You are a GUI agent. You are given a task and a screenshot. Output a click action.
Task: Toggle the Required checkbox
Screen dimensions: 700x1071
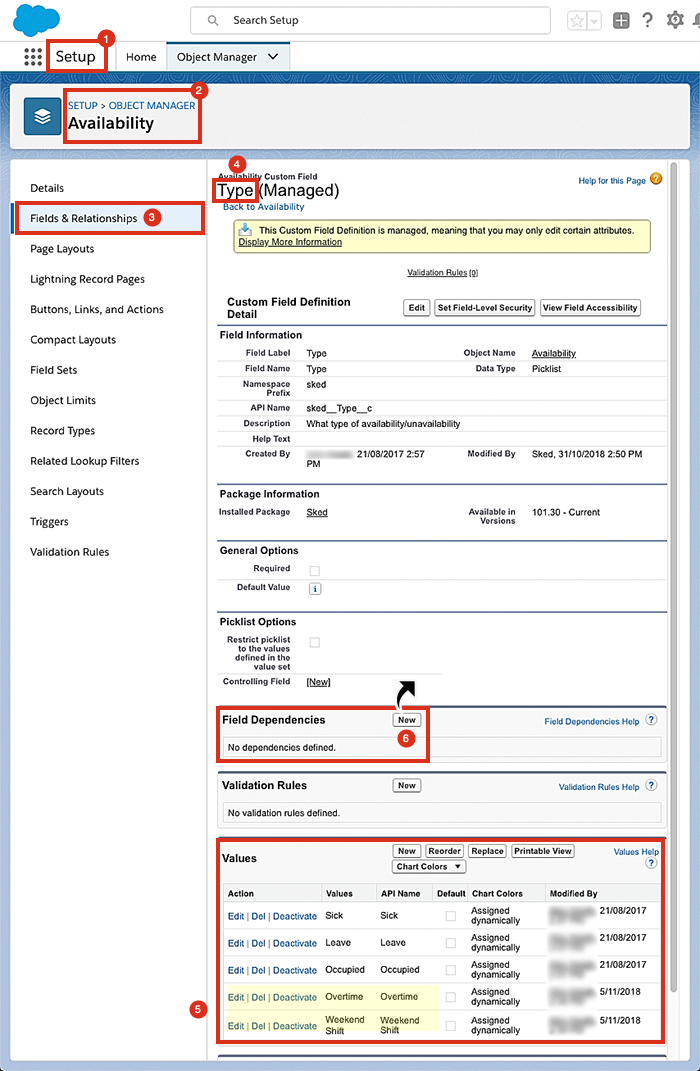[315, 570]
